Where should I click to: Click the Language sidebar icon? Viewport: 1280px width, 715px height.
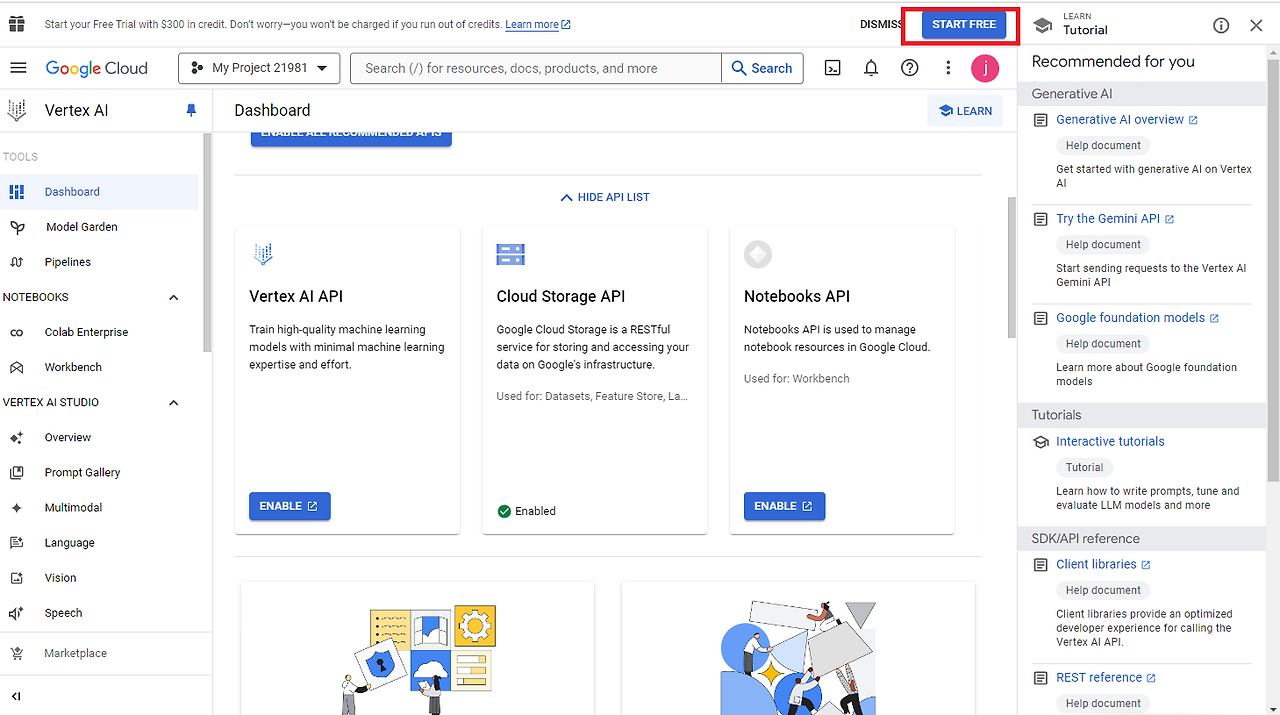point(17,543)
